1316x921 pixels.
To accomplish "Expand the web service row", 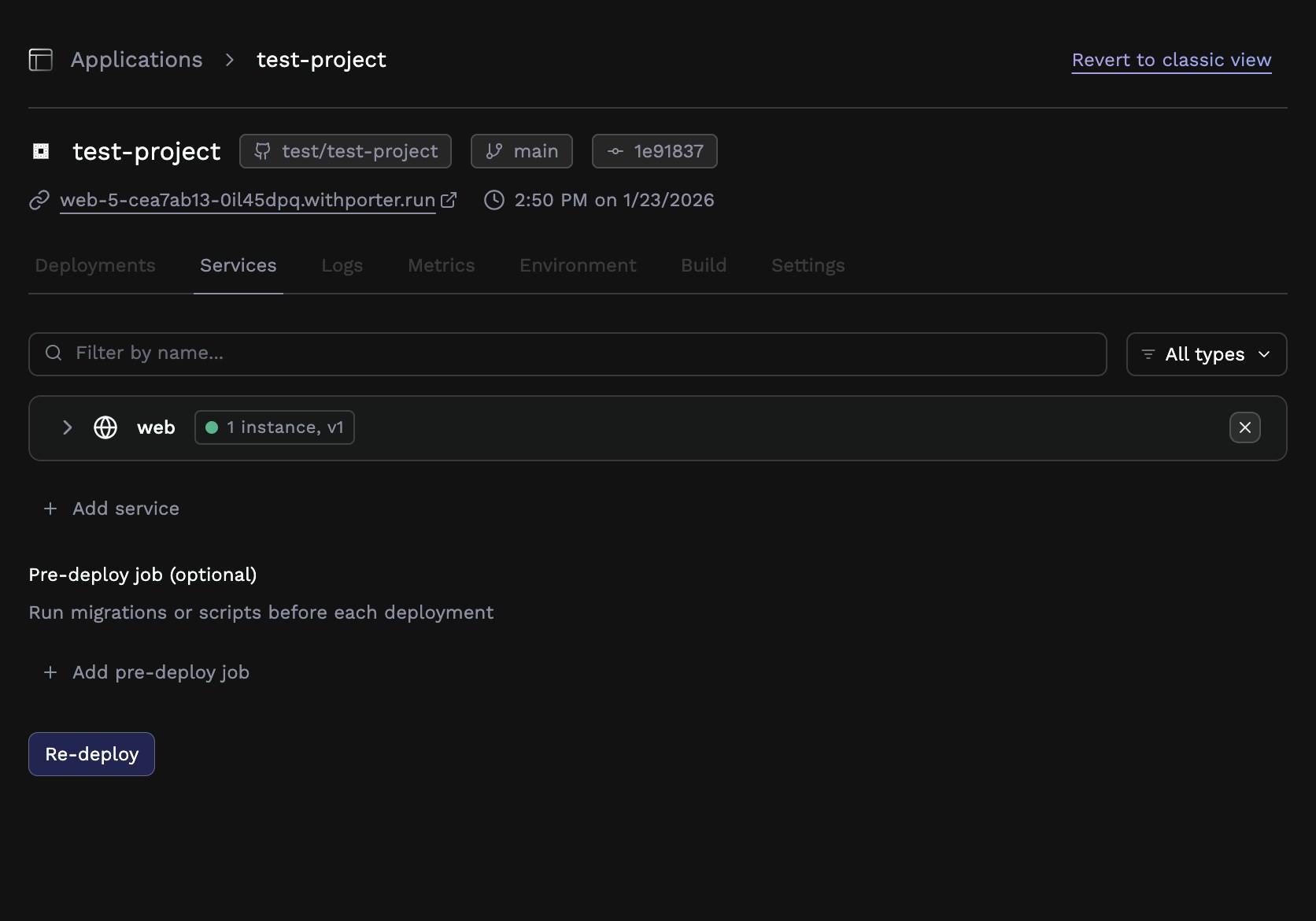I will click(x=66, y=427).
